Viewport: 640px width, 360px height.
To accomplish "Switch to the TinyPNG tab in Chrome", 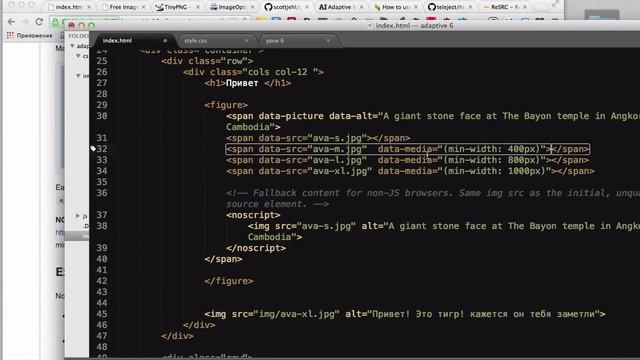I will [177, 7].
